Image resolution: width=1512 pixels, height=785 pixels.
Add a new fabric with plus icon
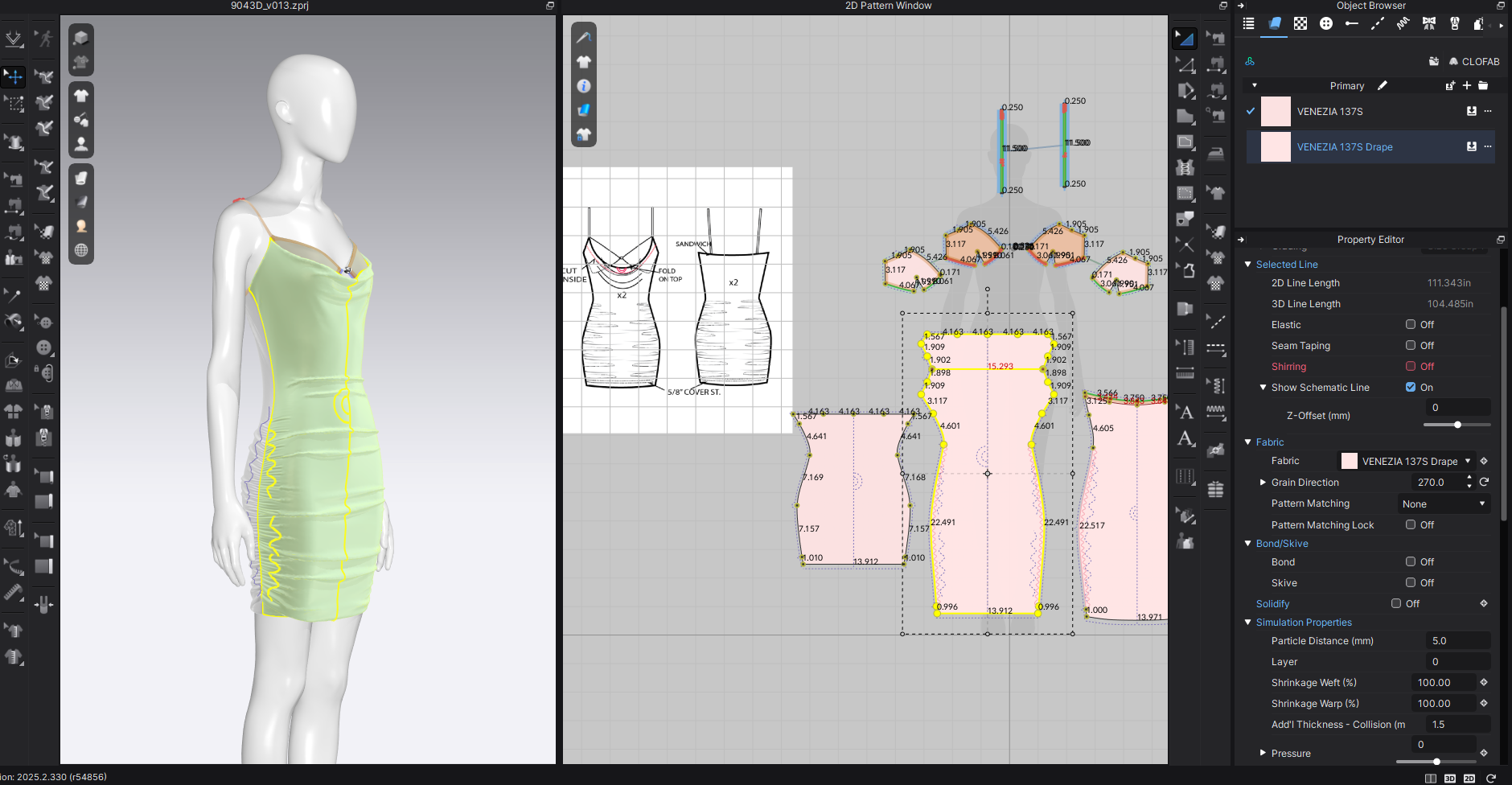(1467, 85)
